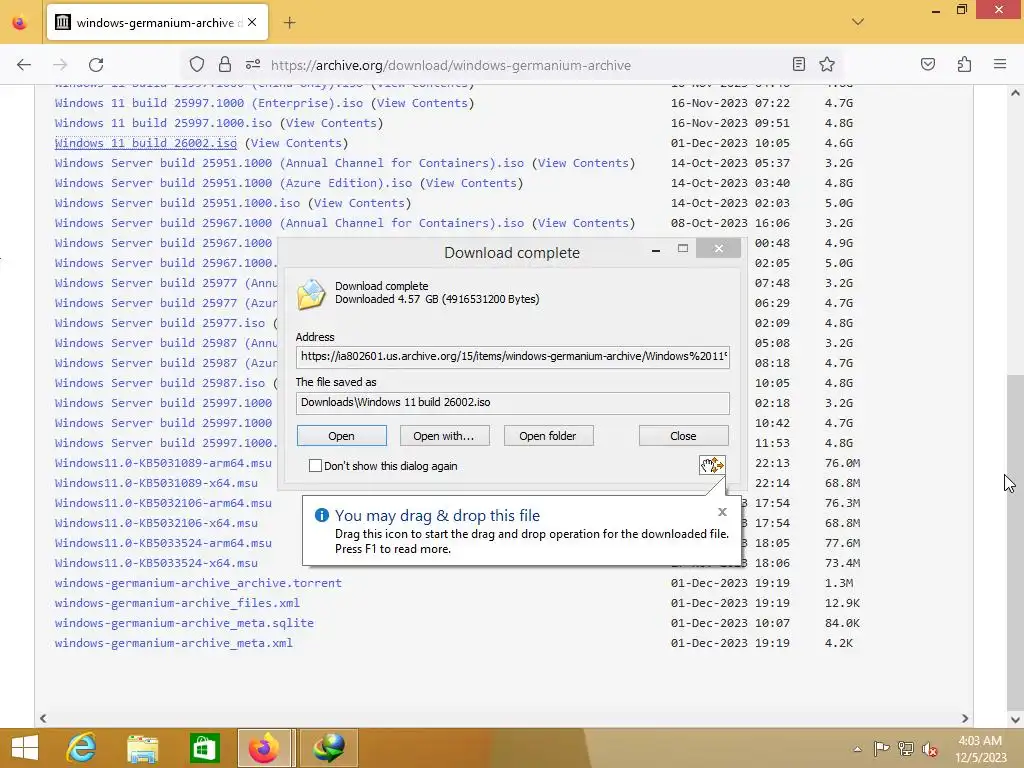Open Windows Server build 25951.1000.iso link

coord(178,203)
